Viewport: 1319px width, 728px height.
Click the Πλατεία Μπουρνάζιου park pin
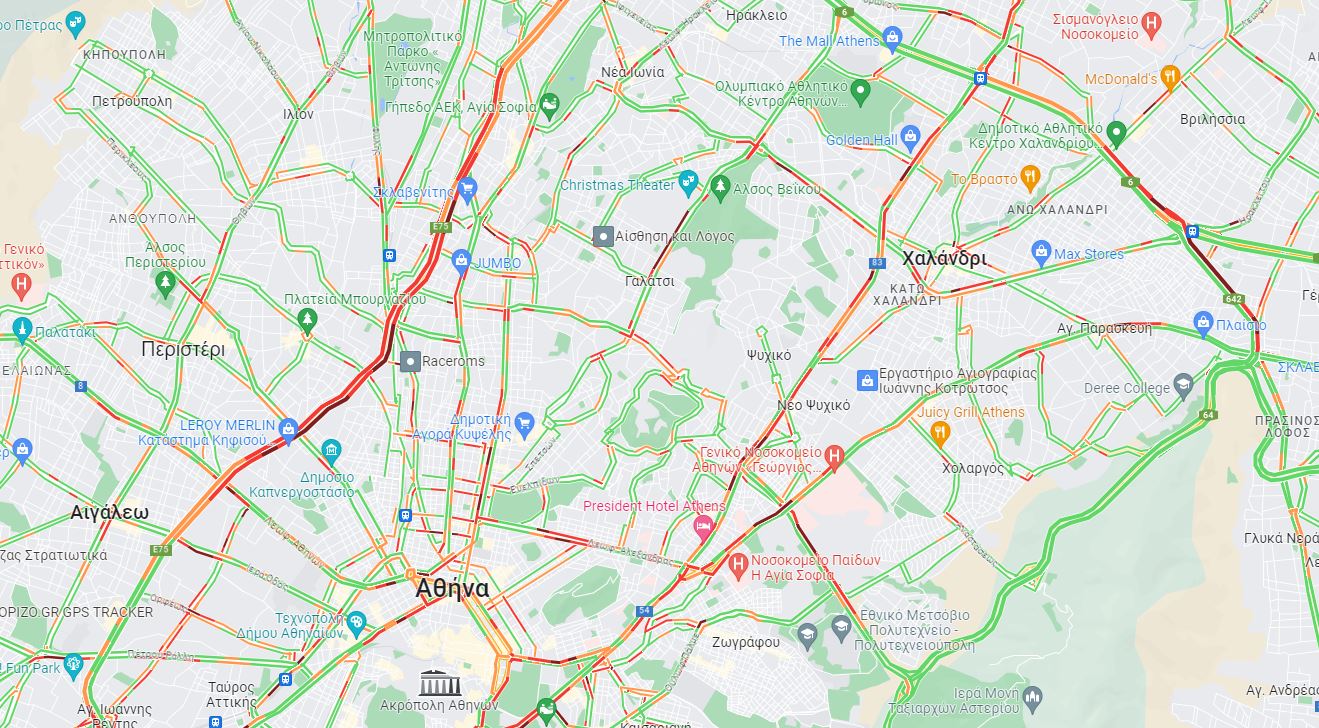307,321
